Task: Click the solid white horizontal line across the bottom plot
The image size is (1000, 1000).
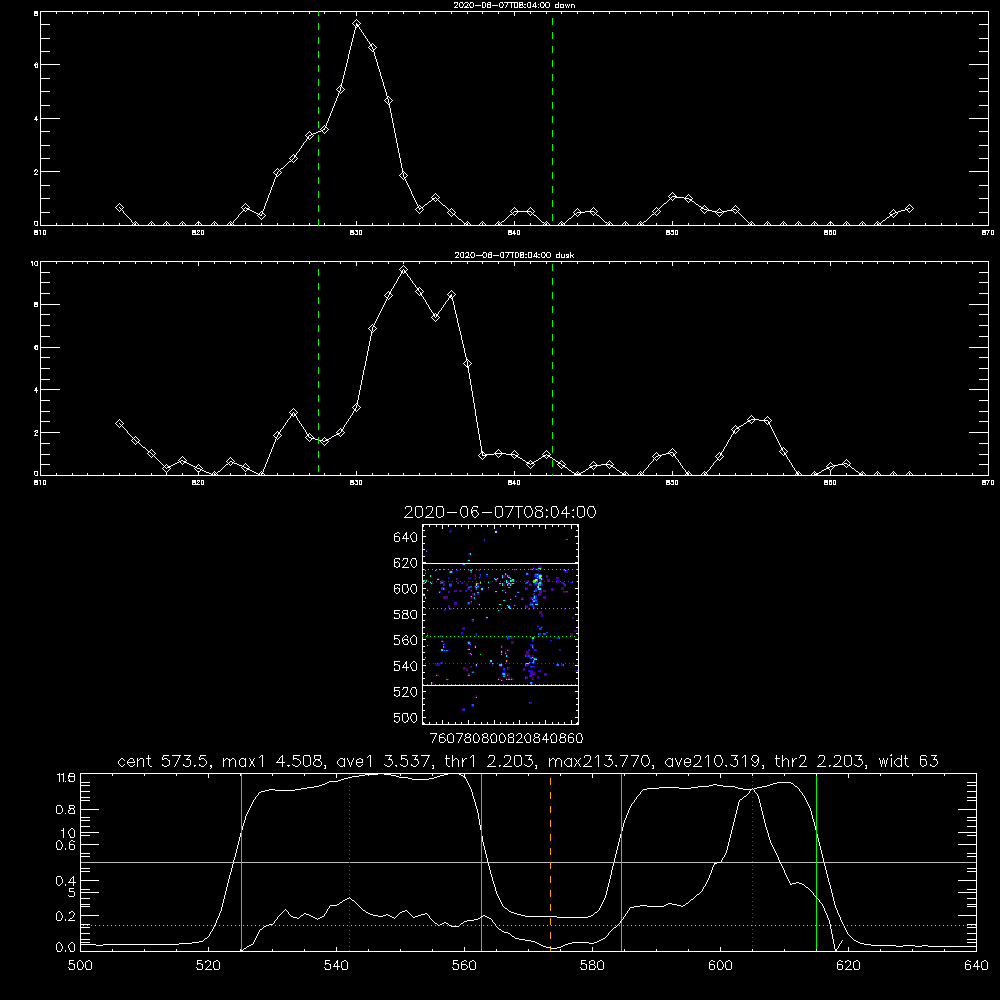Action: click(528, 862)
